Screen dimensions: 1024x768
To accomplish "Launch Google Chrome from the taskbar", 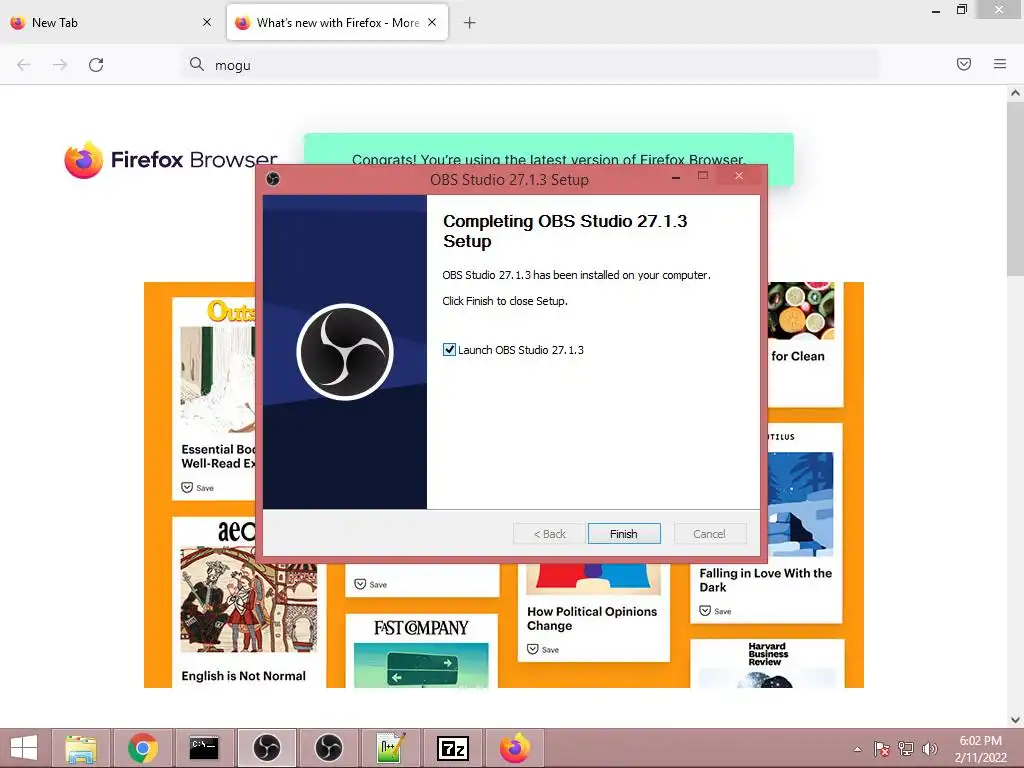I will pyautogui.click(x=143, y=748).
